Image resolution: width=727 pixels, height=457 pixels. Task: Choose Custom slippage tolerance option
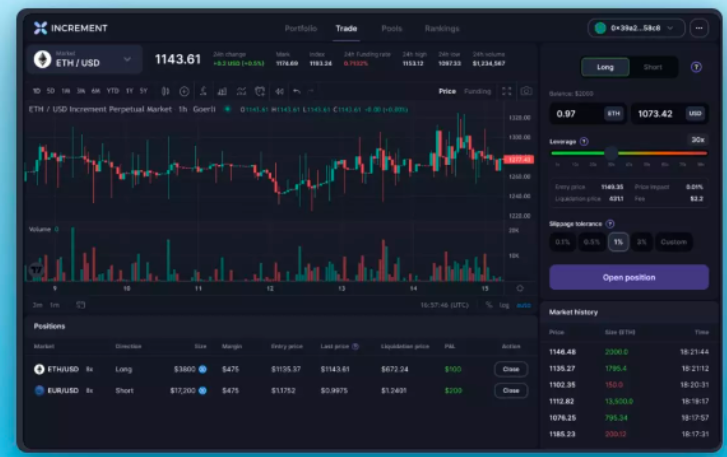[x=674, y=242]
